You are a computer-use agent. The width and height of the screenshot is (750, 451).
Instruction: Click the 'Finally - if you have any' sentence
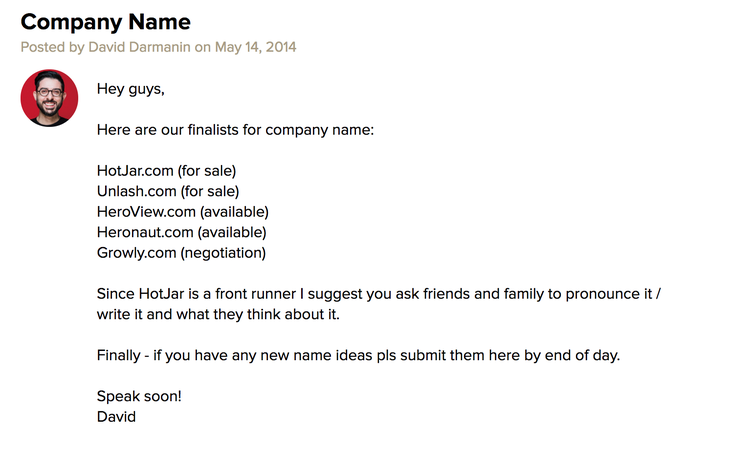click(x=358, y=355)
